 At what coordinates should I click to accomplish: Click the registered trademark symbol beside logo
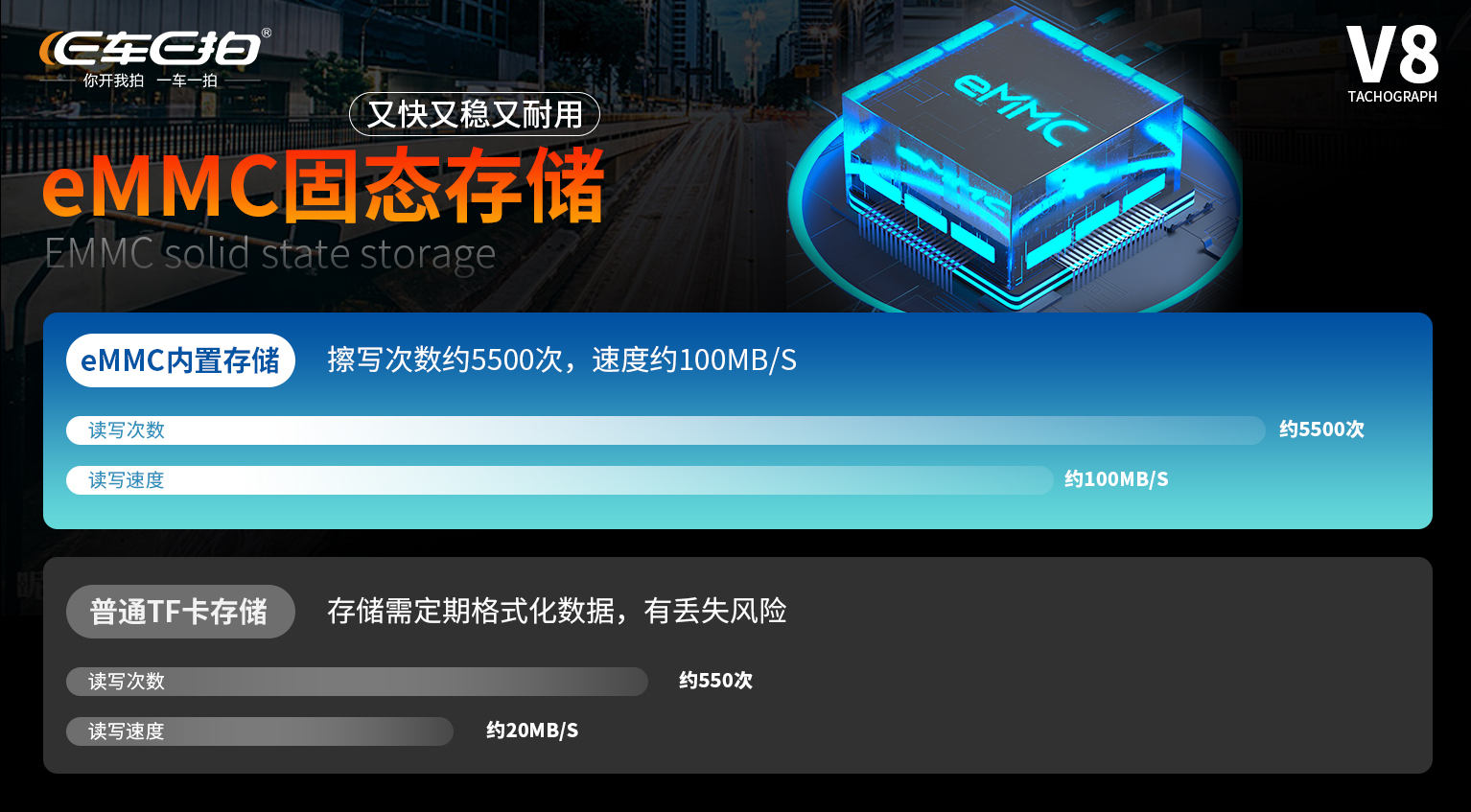tap(267, 34)
